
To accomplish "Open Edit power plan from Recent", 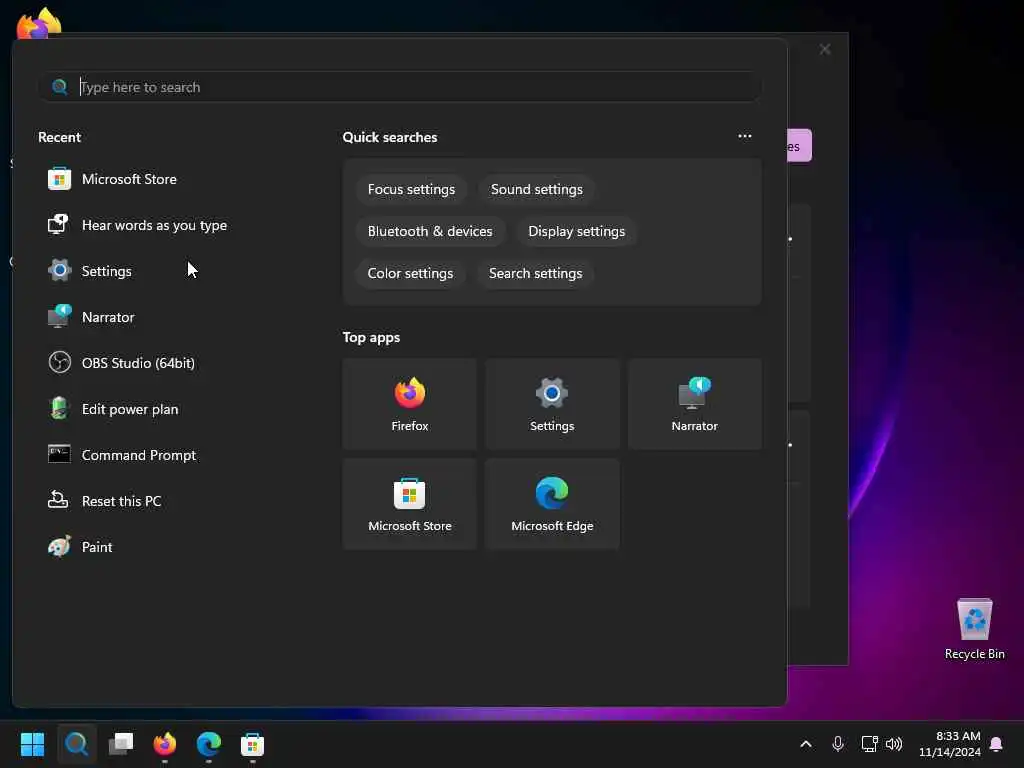I will pyautogui.click(x=114, y=409).
